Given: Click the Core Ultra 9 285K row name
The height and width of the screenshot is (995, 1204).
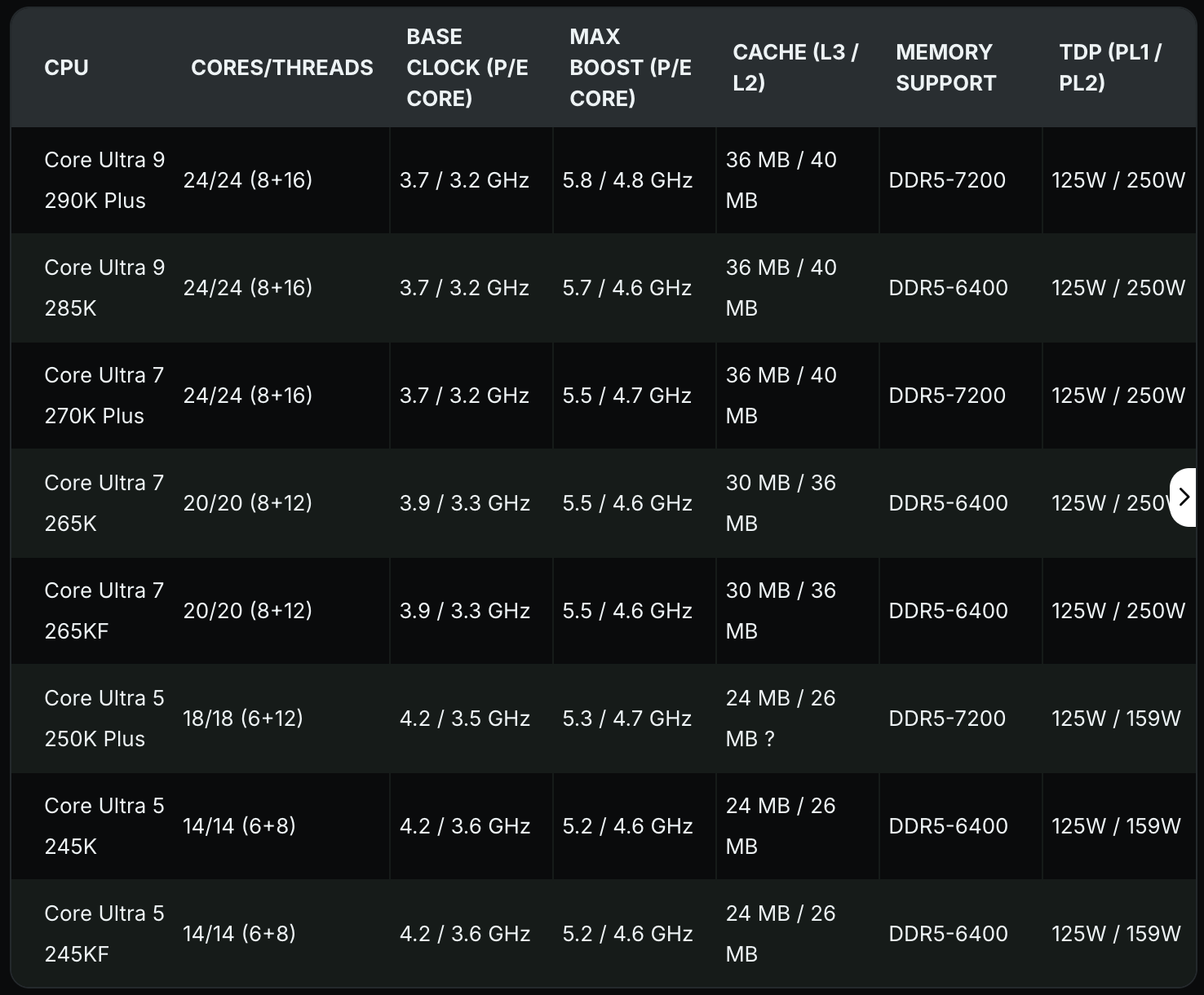Looking at the screenshot, I should pos(104,288).
